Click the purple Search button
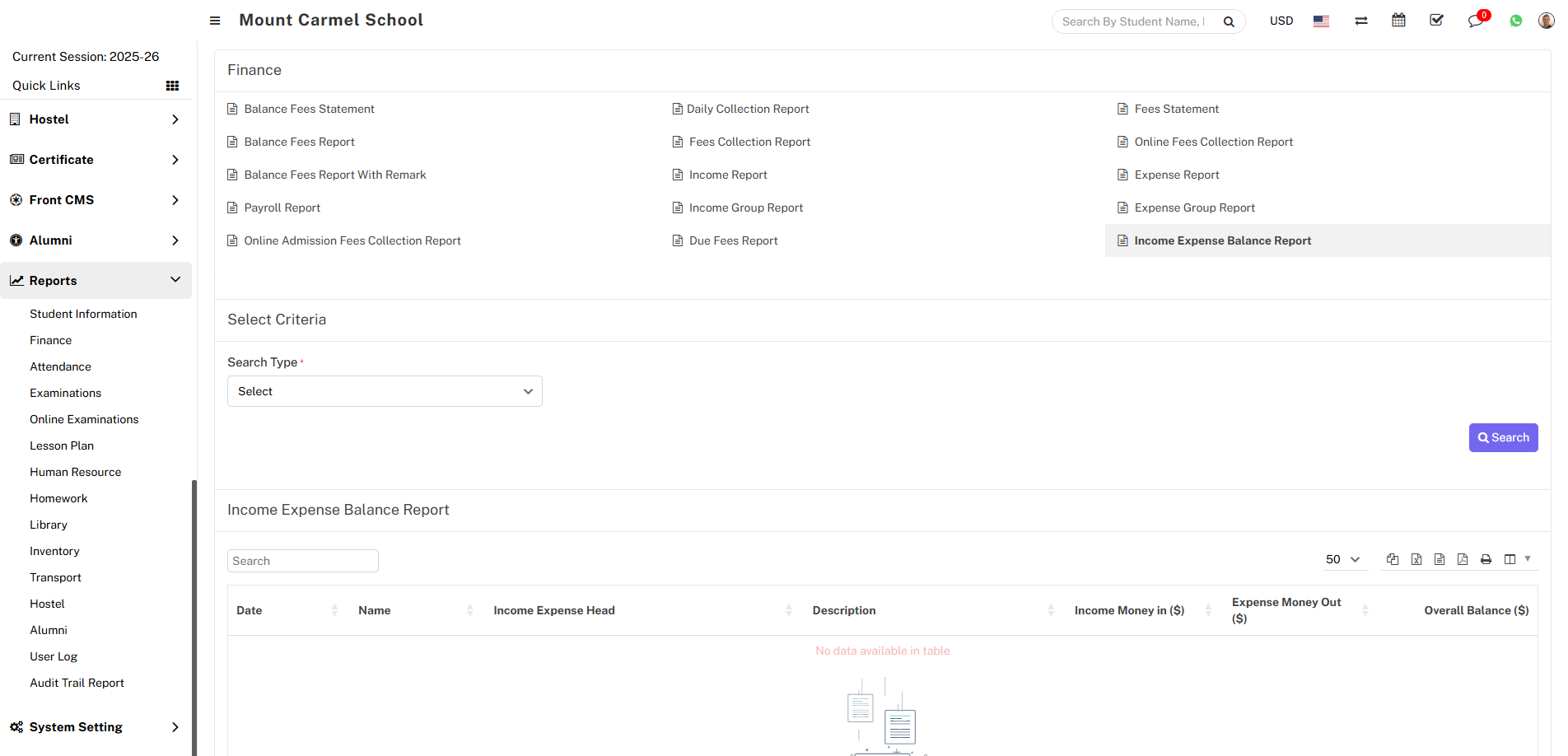The image size is (1568, 756). pos(1503,438)
